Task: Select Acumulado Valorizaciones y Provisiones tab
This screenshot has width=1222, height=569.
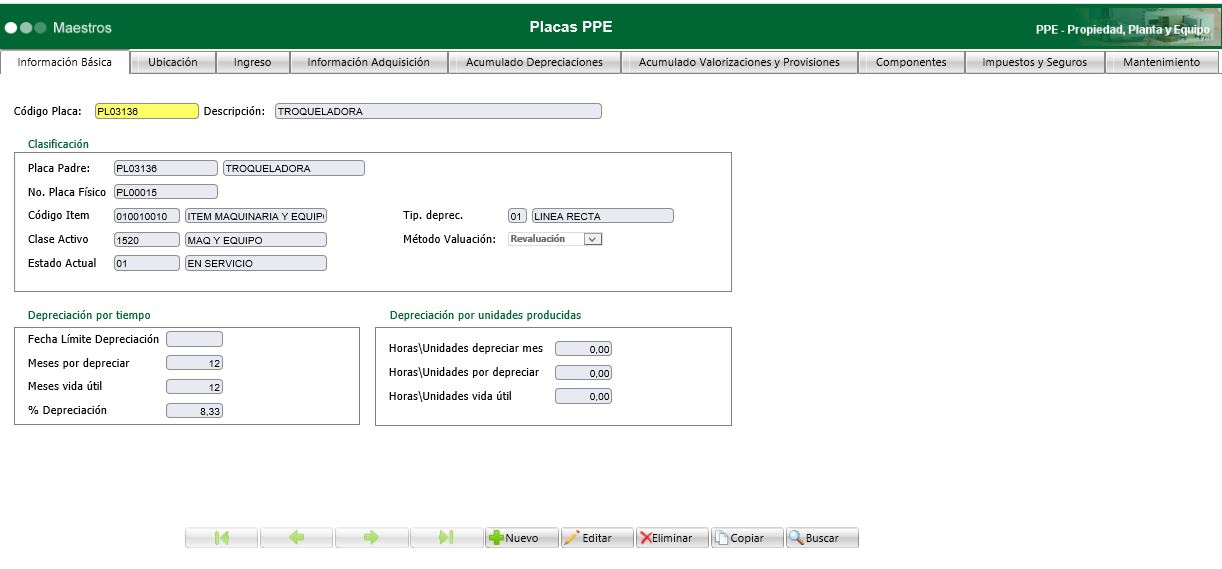Action: pos(739,62)
